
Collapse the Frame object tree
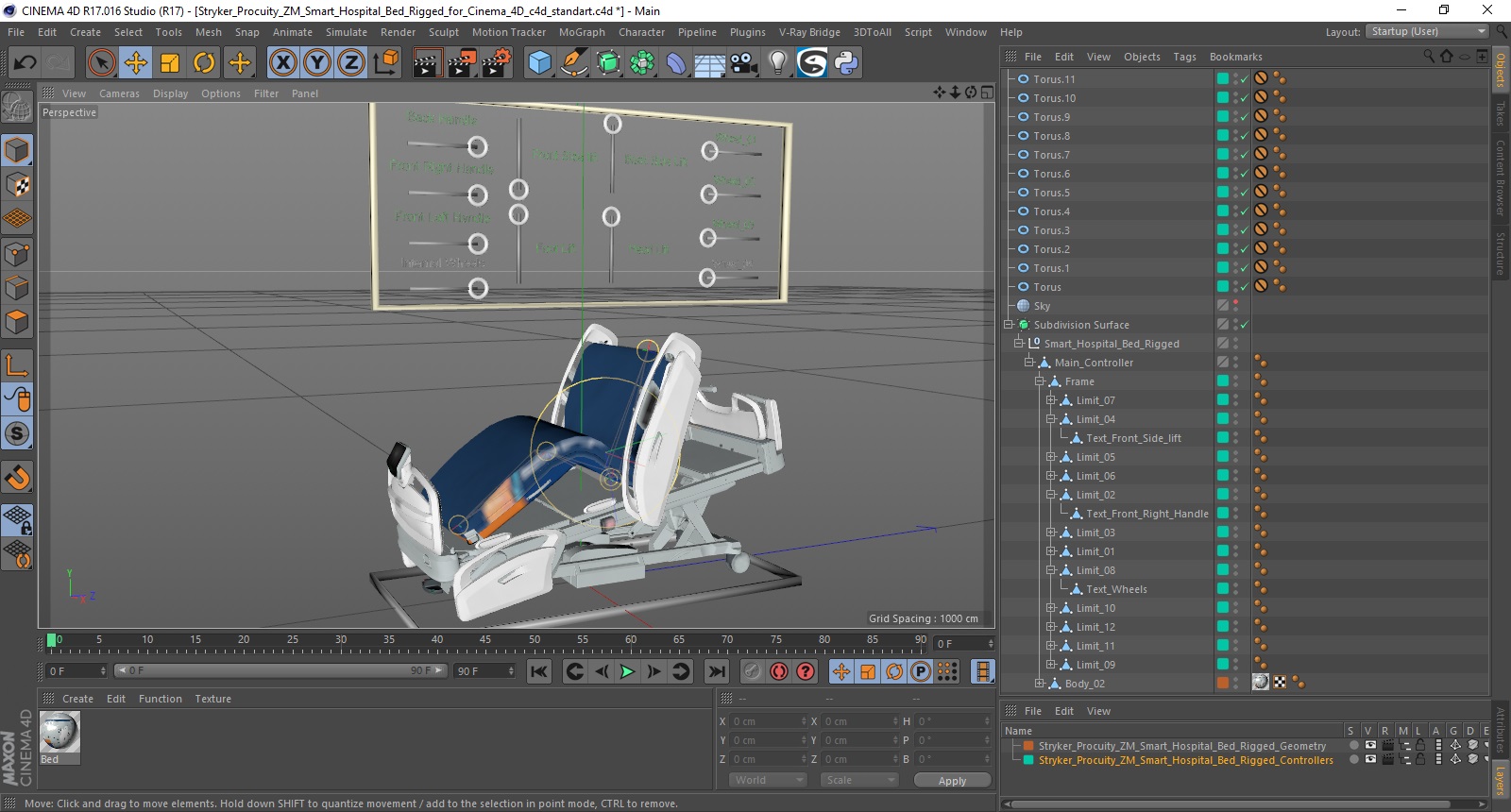pos(1040,381)
